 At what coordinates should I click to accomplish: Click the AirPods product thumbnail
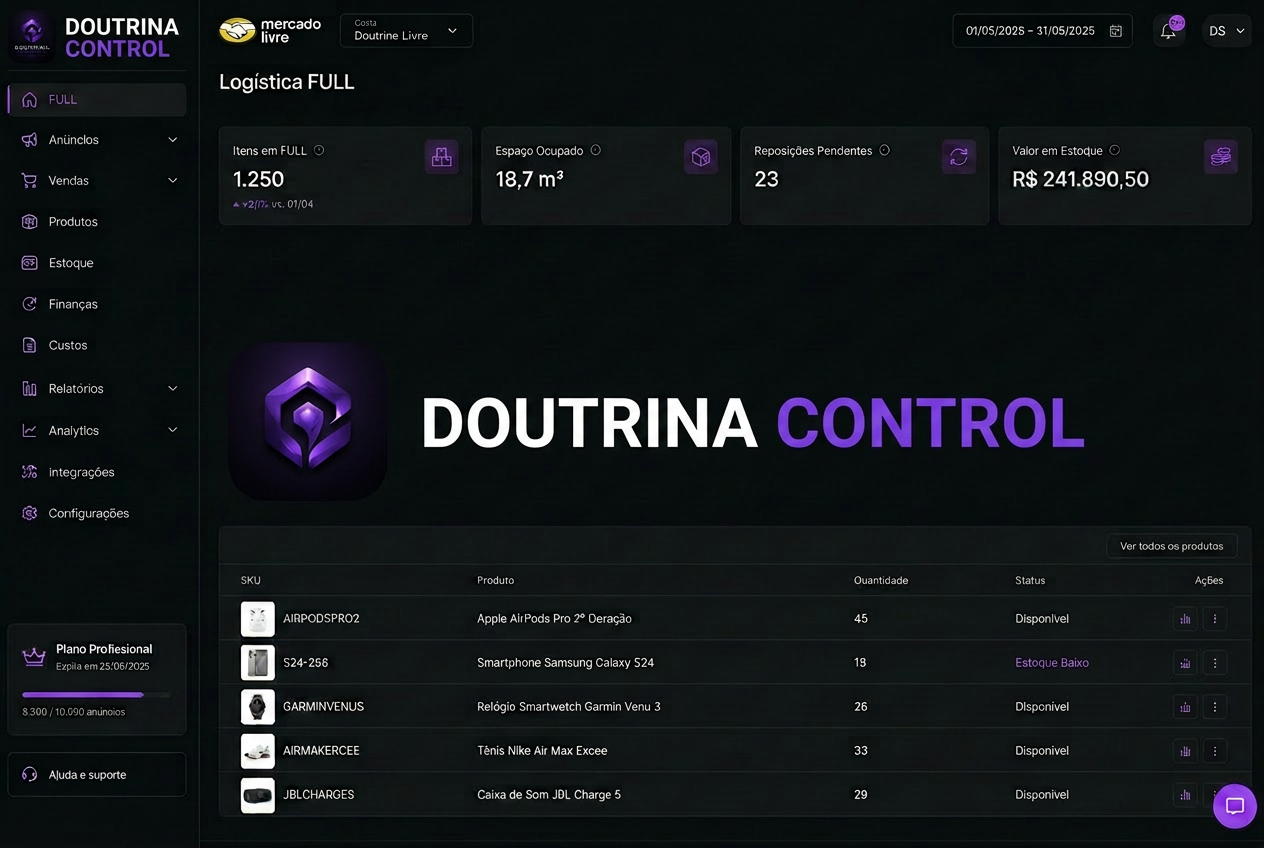[258, 619]
